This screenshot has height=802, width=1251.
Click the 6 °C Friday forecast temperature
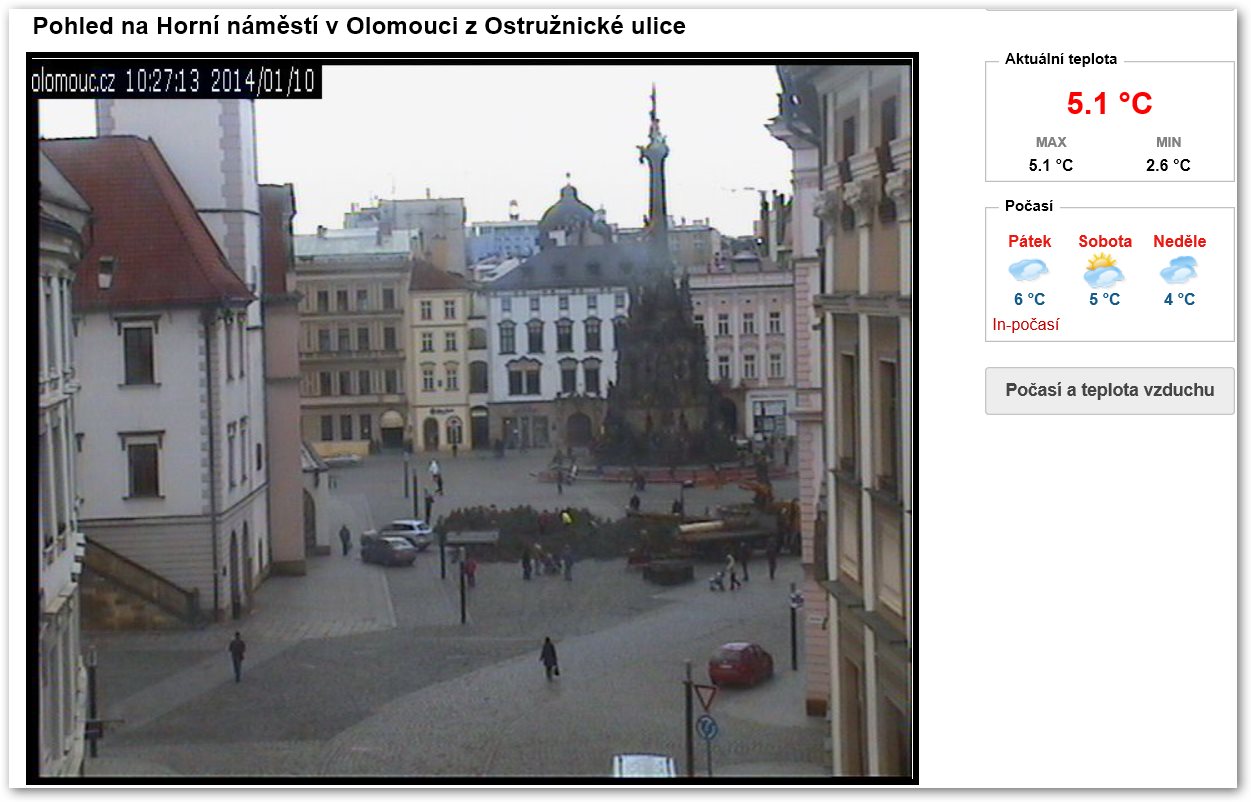point(1029,299)
